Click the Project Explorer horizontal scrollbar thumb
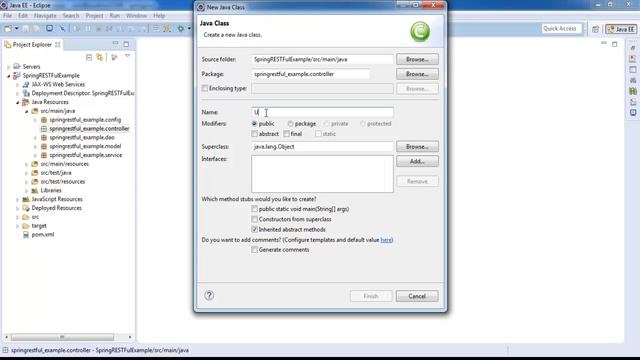This screenshot has width=640, height=360. tap(62, 337)
